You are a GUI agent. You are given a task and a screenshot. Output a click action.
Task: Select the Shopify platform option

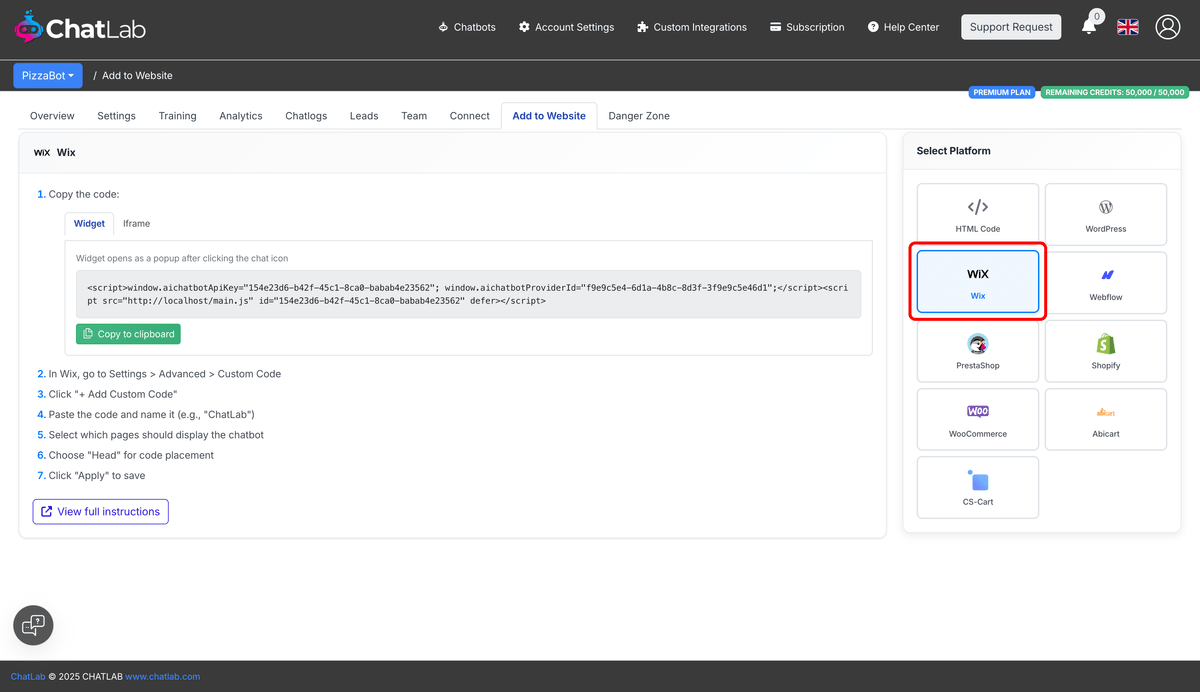pos(1105,350)
